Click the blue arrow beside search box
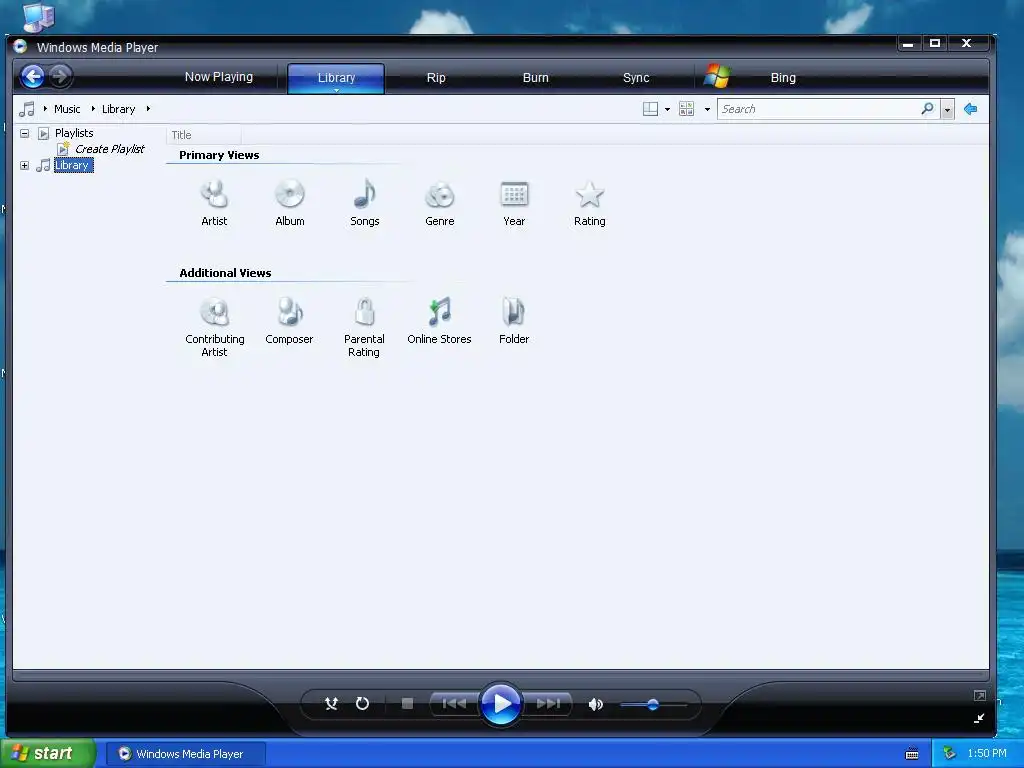Viewport: 1024px width, 768px height. tap(970, 109)
